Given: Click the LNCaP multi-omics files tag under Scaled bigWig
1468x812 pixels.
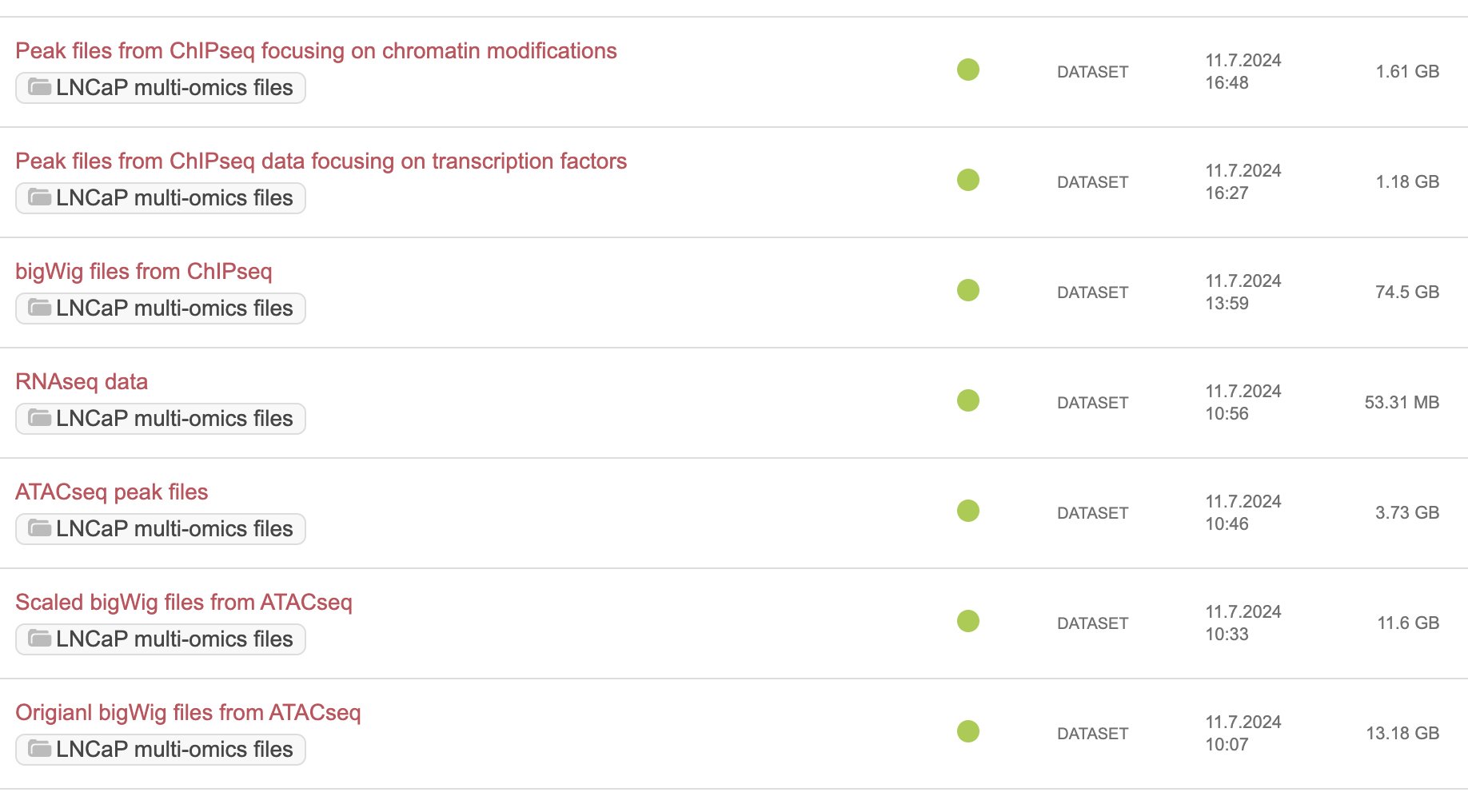Looking at the screenshot, I should [161, 639].
